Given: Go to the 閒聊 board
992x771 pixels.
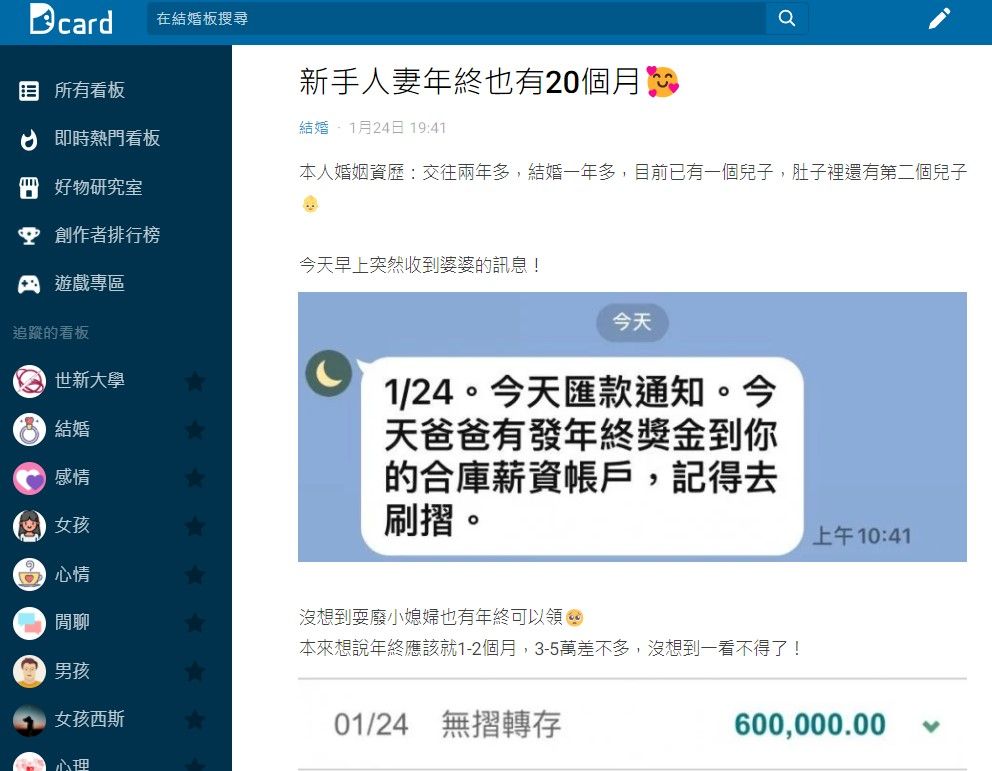Looking at the screenshot, I should click(71, 622).
